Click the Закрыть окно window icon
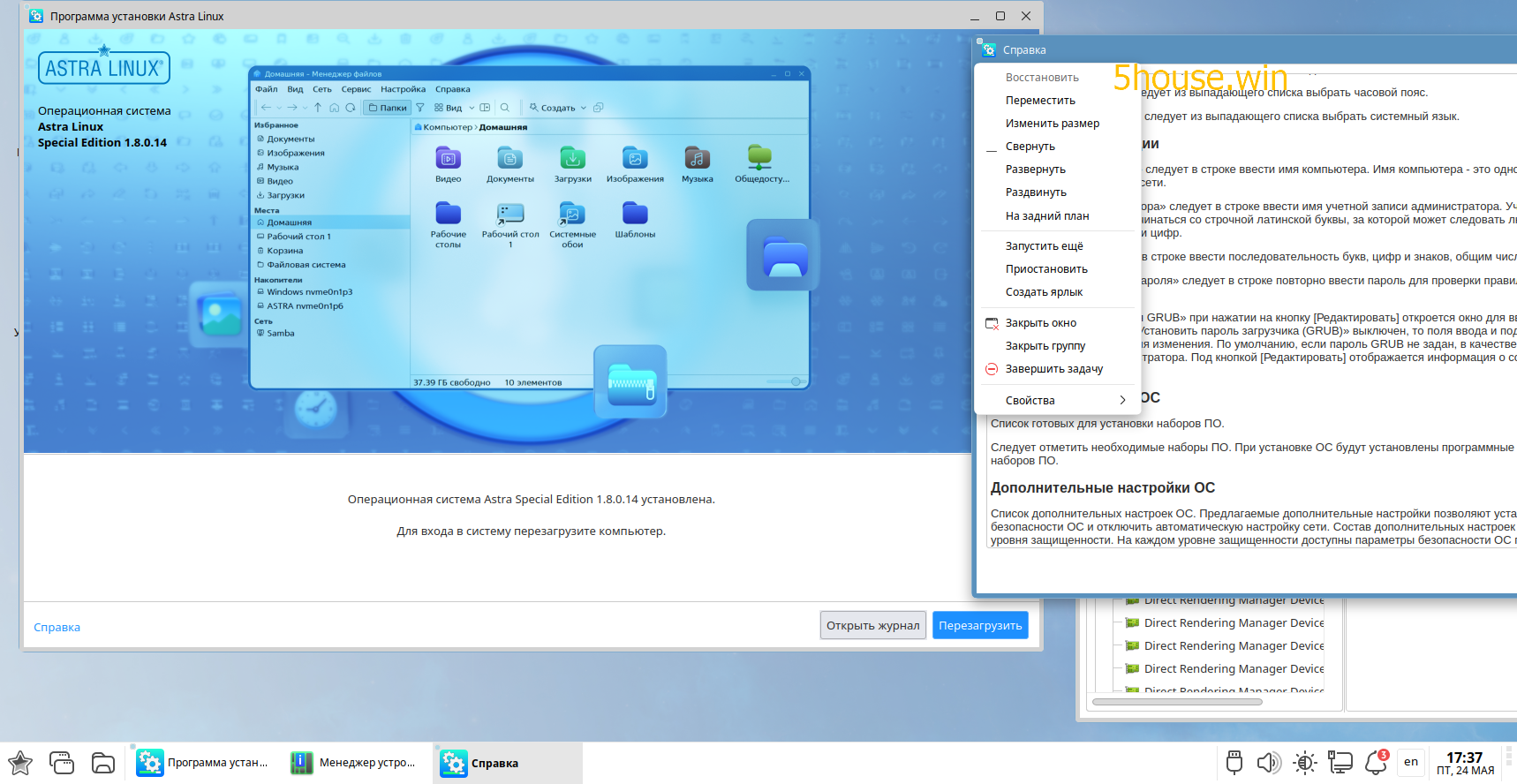 click(992, 323)
